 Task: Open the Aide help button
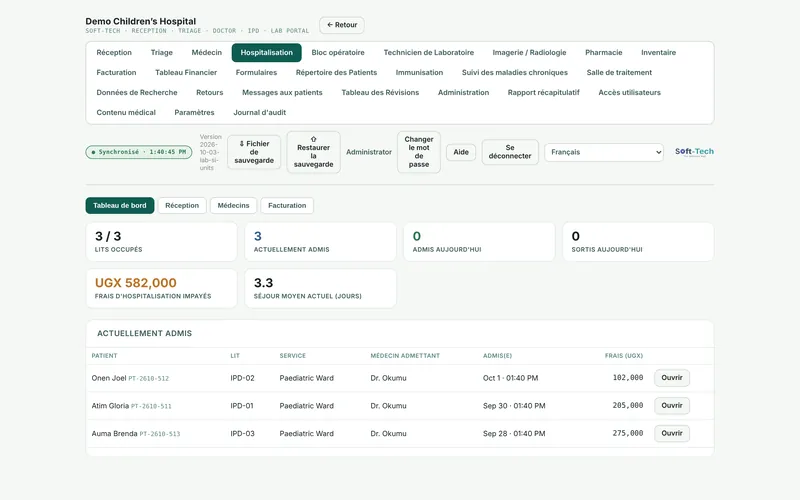click(461, 152)
